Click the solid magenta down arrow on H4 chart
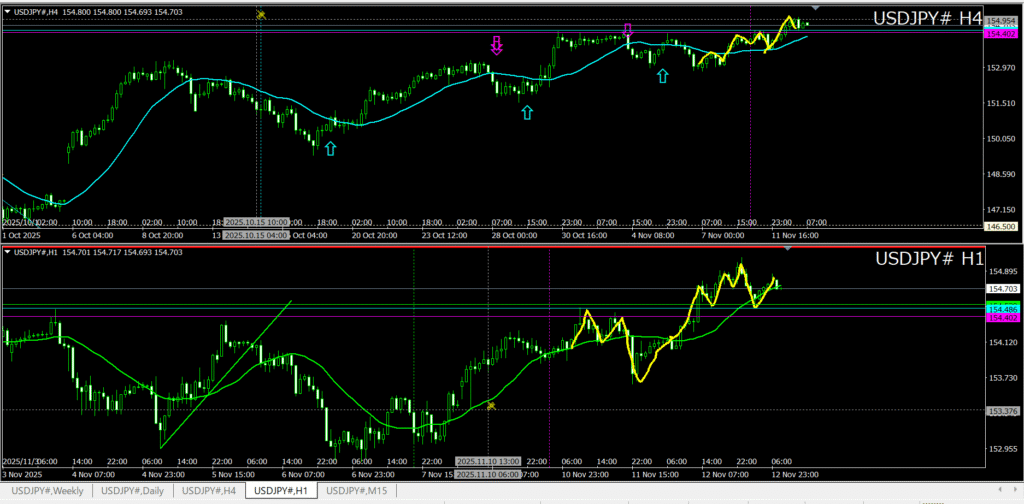Viewport: 1024px width, 504px height. [x=496, y=44]
